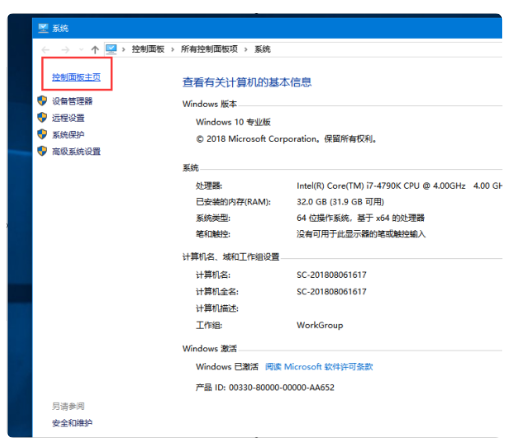This screenshot has width=515, height=444.
Task: Click the 另请参阅 label
Action: point(68,406)
